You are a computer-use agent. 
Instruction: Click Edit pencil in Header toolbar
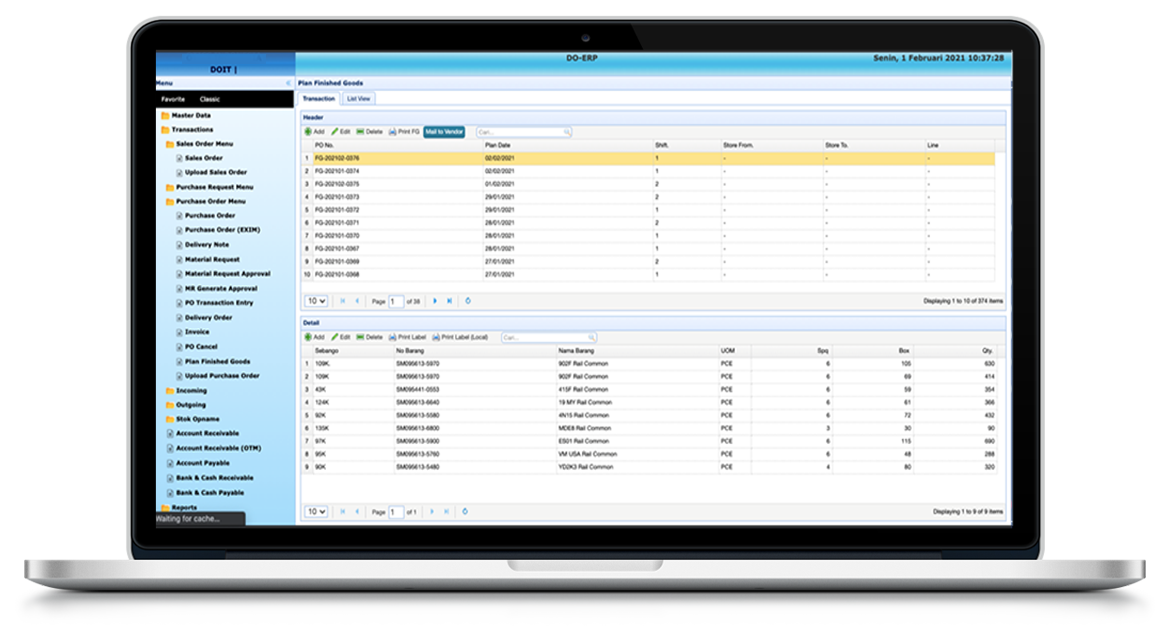(x=335, y=132)
